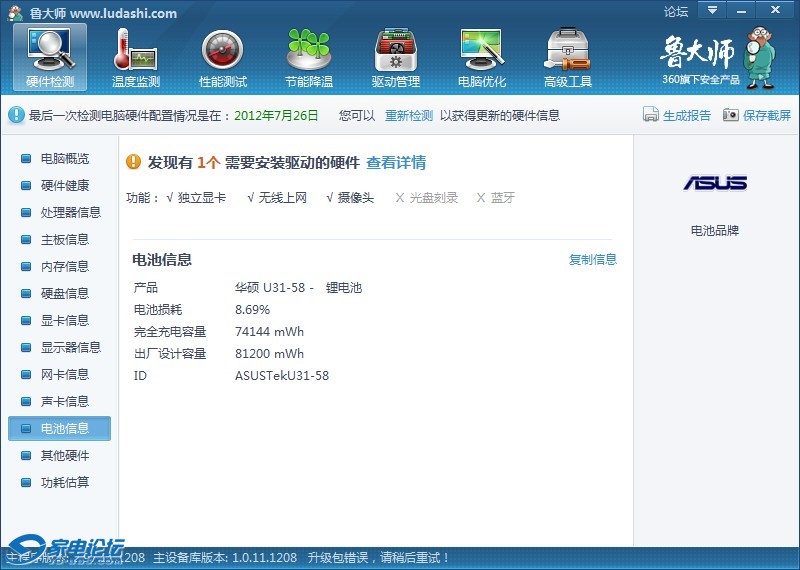Click 生成报告 to generate report

point(687,115)
